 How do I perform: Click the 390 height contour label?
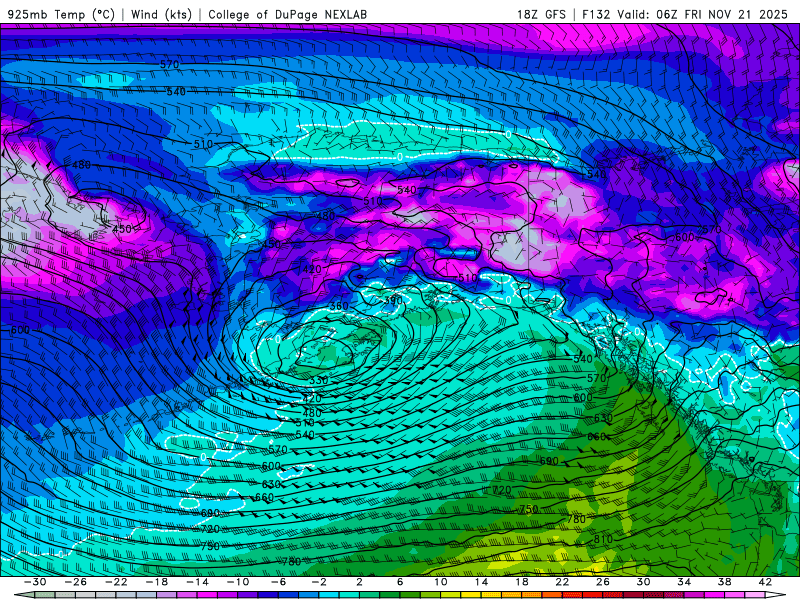[393, 301]
